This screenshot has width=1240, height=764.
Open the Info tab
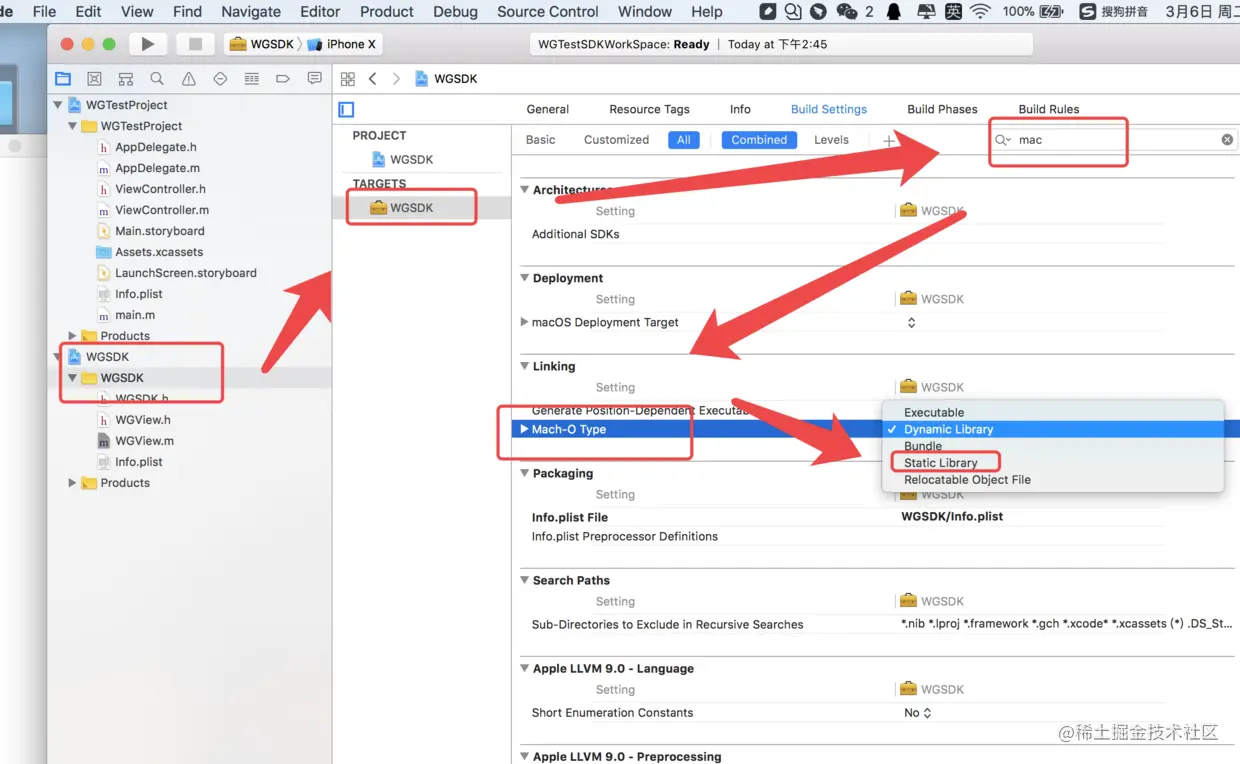point(740,109)
